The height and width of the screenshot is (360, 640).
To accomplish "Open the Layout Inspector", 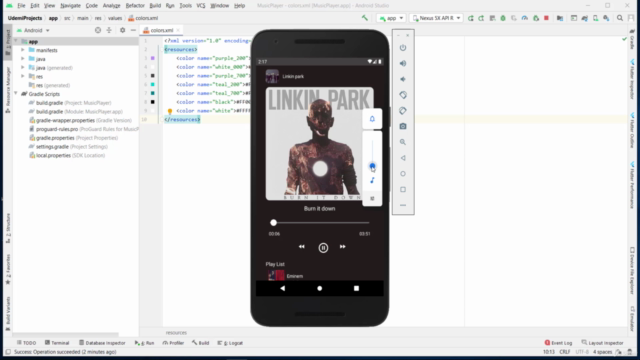I will tap(602, 343).
